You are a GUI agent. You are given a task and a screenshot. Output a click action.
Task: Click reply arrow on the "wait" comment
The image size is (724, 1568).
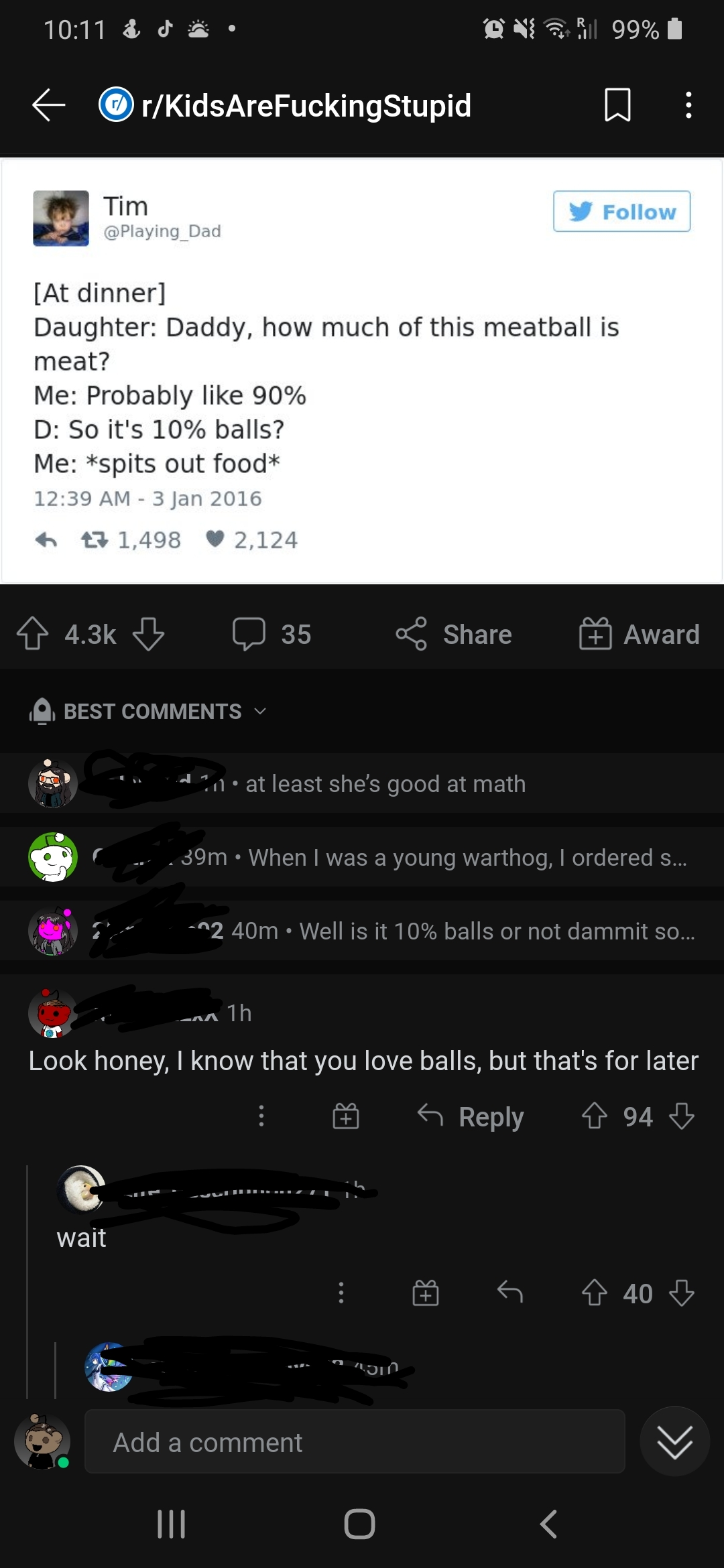point(510,1293)
